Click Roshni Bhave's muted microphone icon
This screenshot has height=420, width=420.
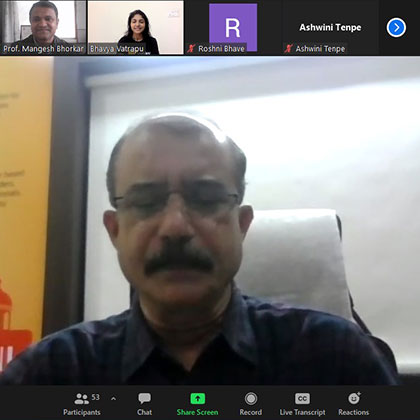click(191, 49)
